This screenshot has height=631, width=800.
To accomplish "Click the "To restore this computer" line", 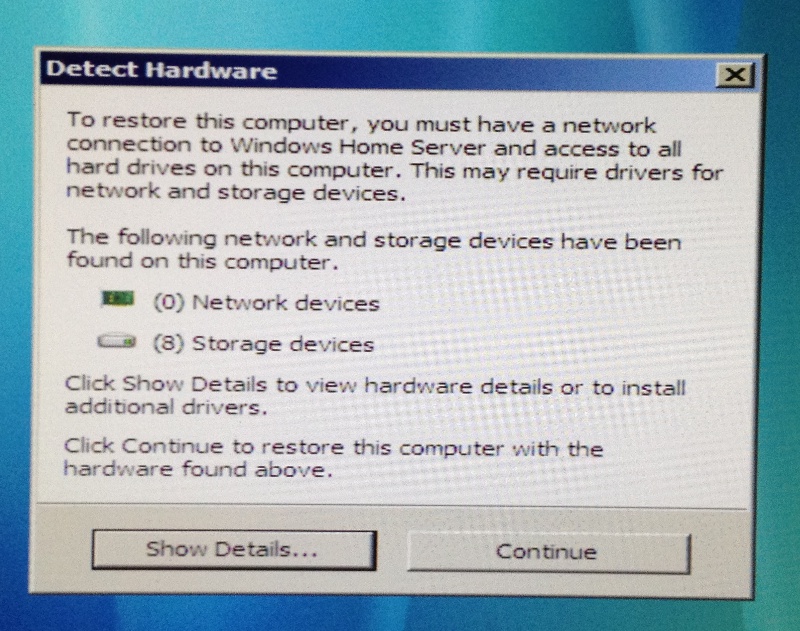I will click(362, 123).
